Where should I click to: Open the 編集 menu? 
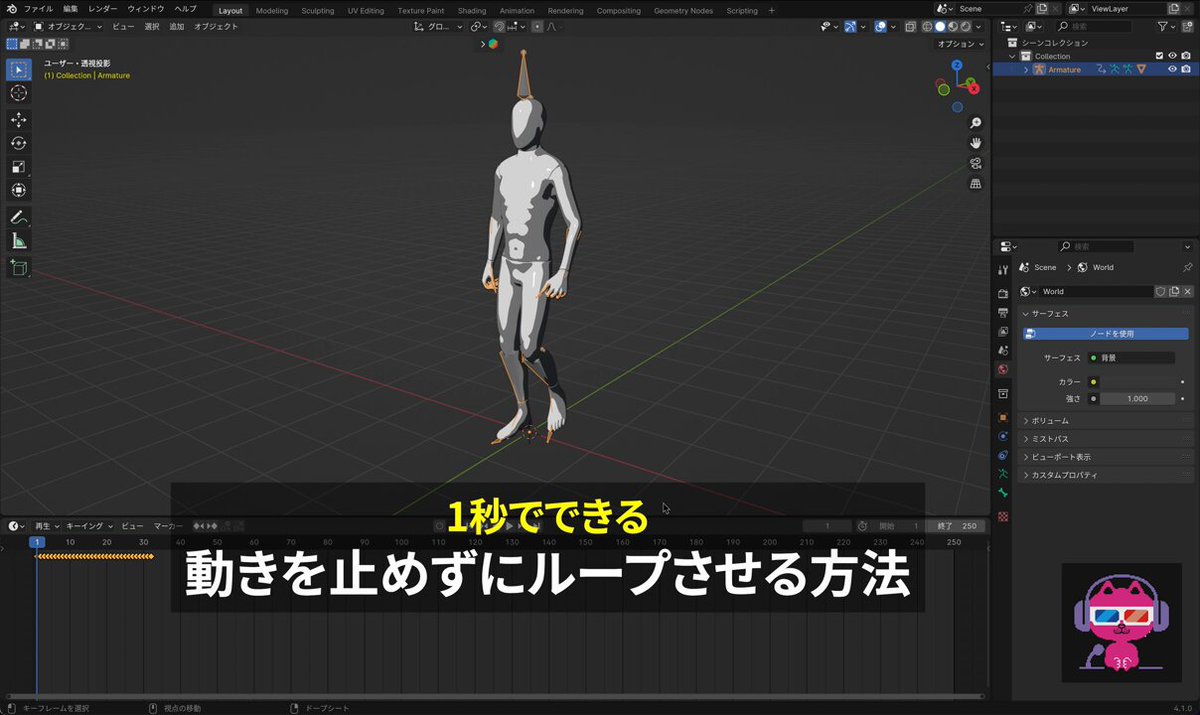point(70,9)
